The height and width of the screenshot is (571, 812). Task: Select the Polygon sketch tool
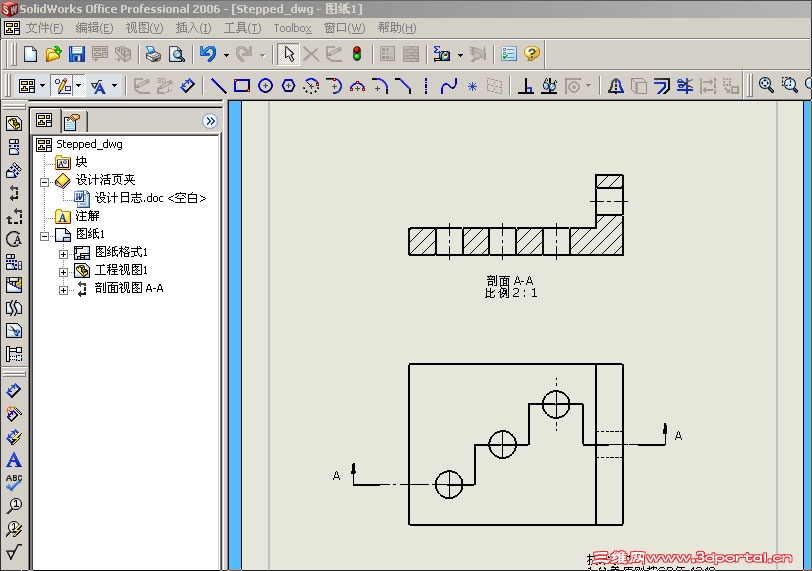pos(288,85)
